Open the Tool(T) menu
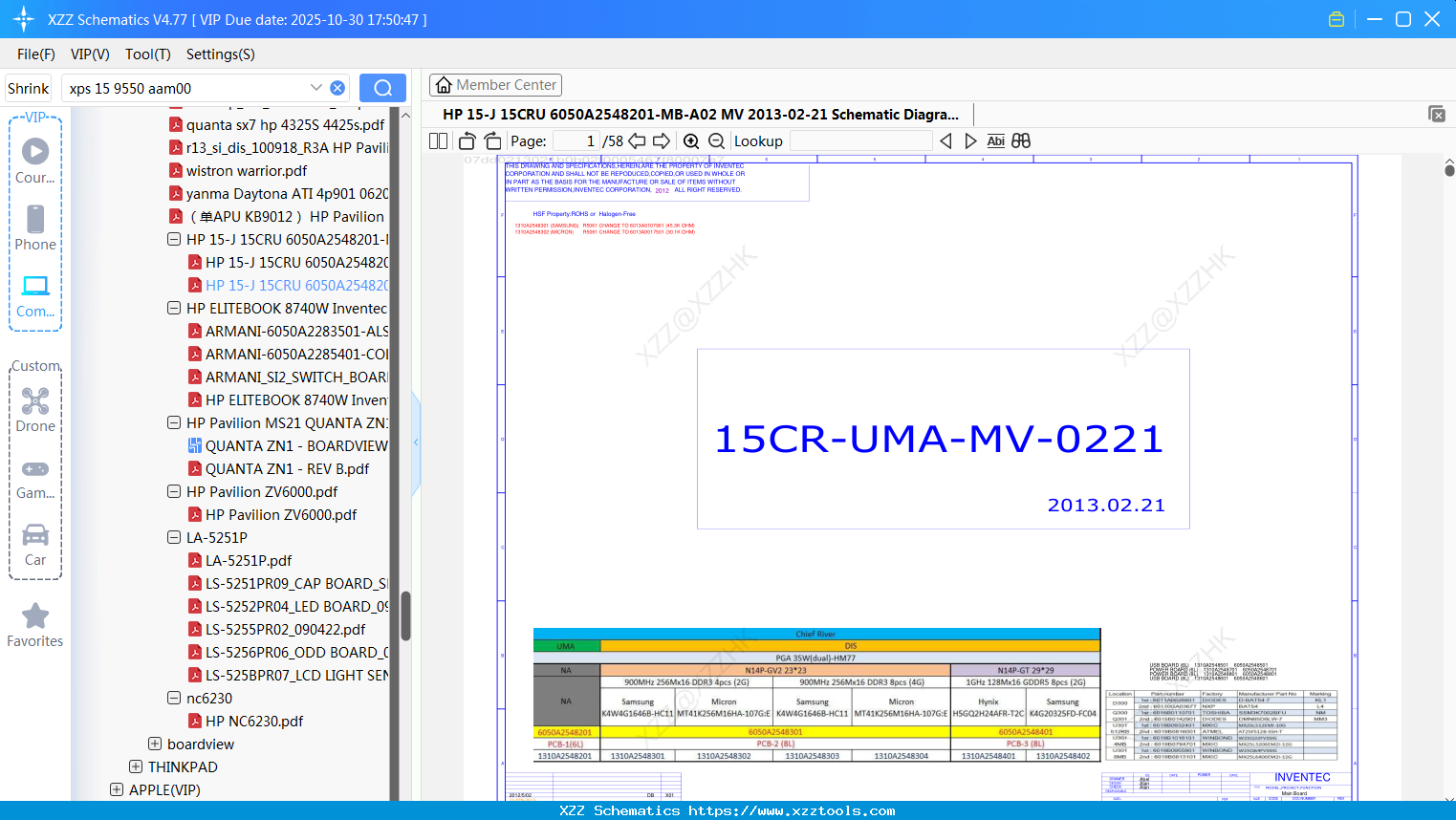Viewport: 1456px width, 820px height. (148, 54)
